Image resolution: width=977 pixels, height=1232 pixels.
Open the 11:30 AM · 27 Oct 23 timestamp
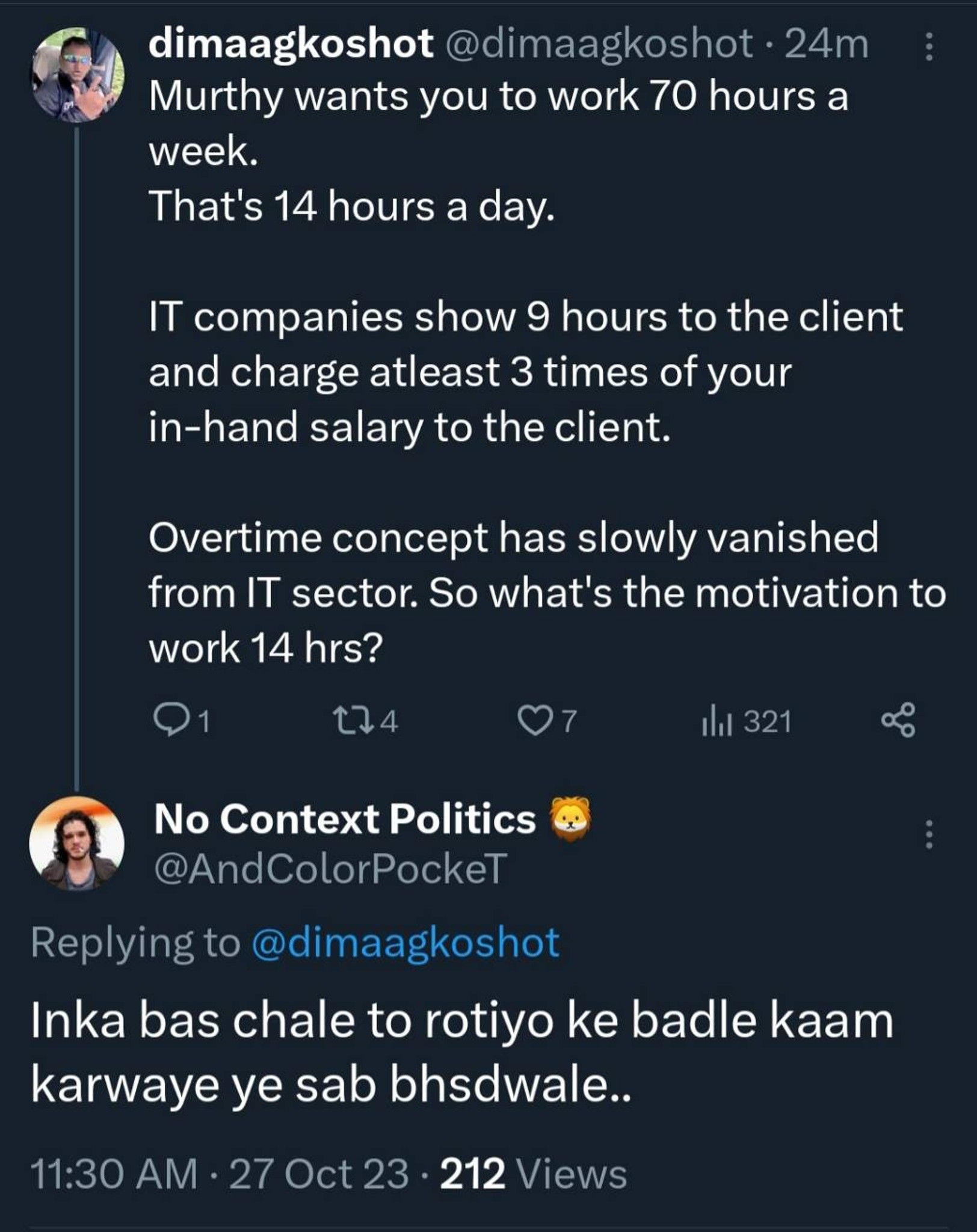(219, 1174)
